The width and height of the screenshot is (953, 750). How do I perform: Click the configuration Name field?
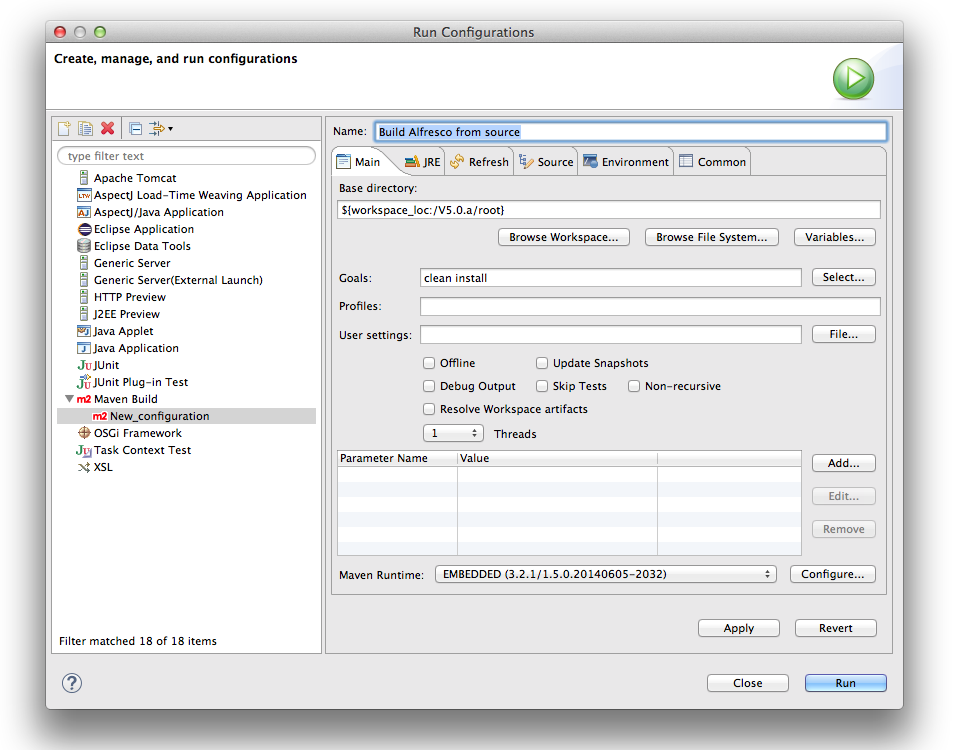(x=630, y=132)
